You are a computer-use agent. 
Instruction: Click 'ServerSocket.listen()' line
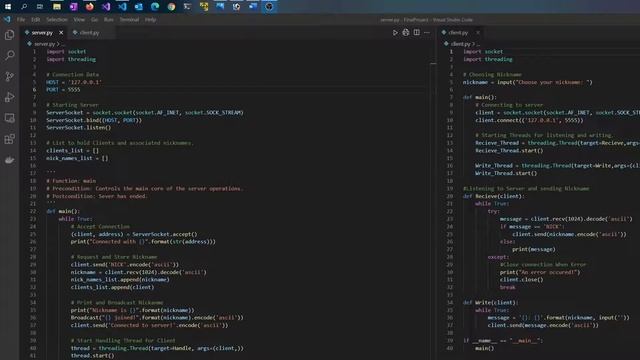pyautogui.click(x=78, y=128)
